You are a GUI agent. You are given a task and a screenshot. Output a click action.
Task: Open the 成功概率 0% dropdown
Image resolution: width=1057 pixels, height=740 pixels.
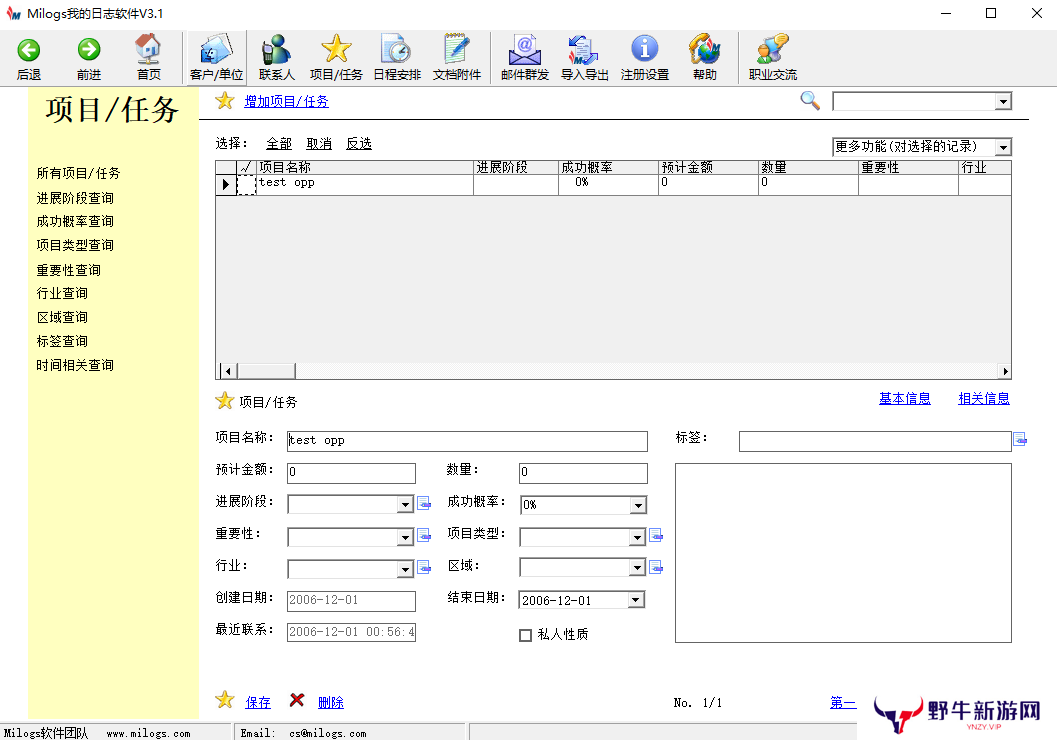coord(638,505)
